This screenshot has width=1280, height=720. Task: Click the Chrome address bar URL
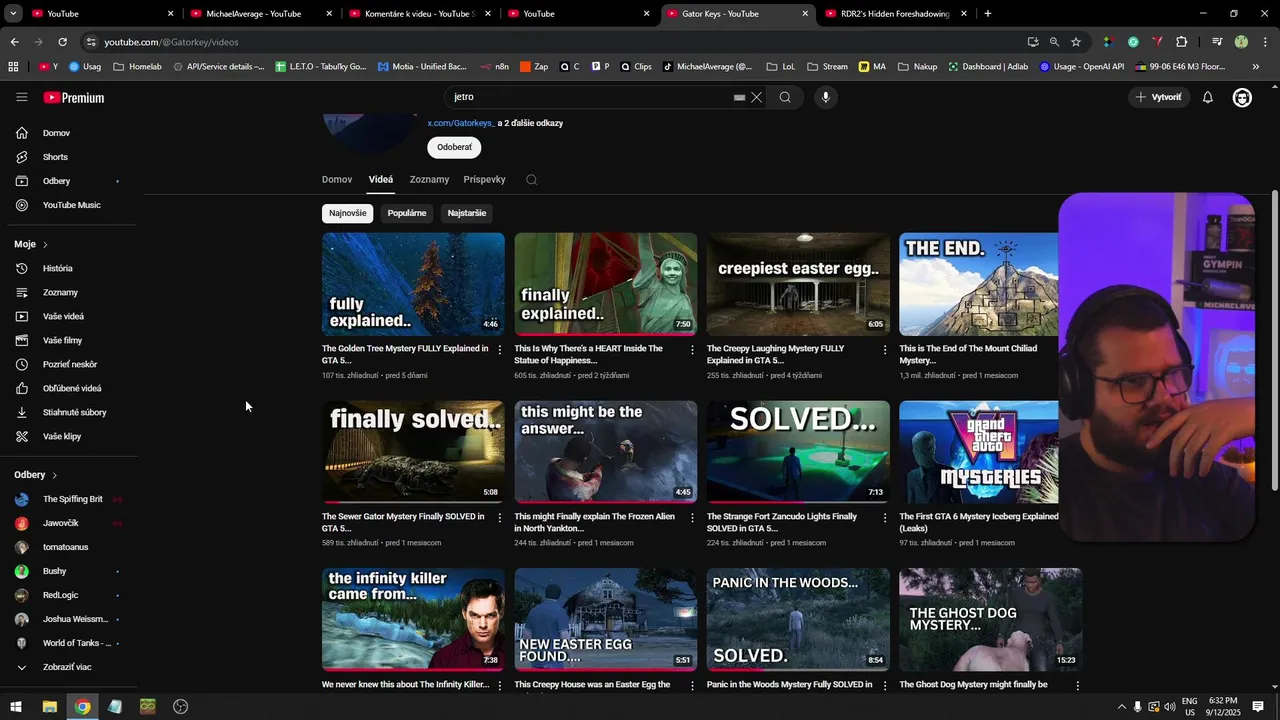pos(171,42)
